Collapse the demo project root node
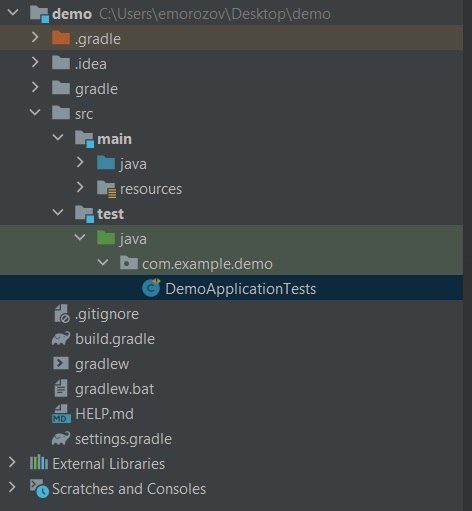 pos(13,13)
